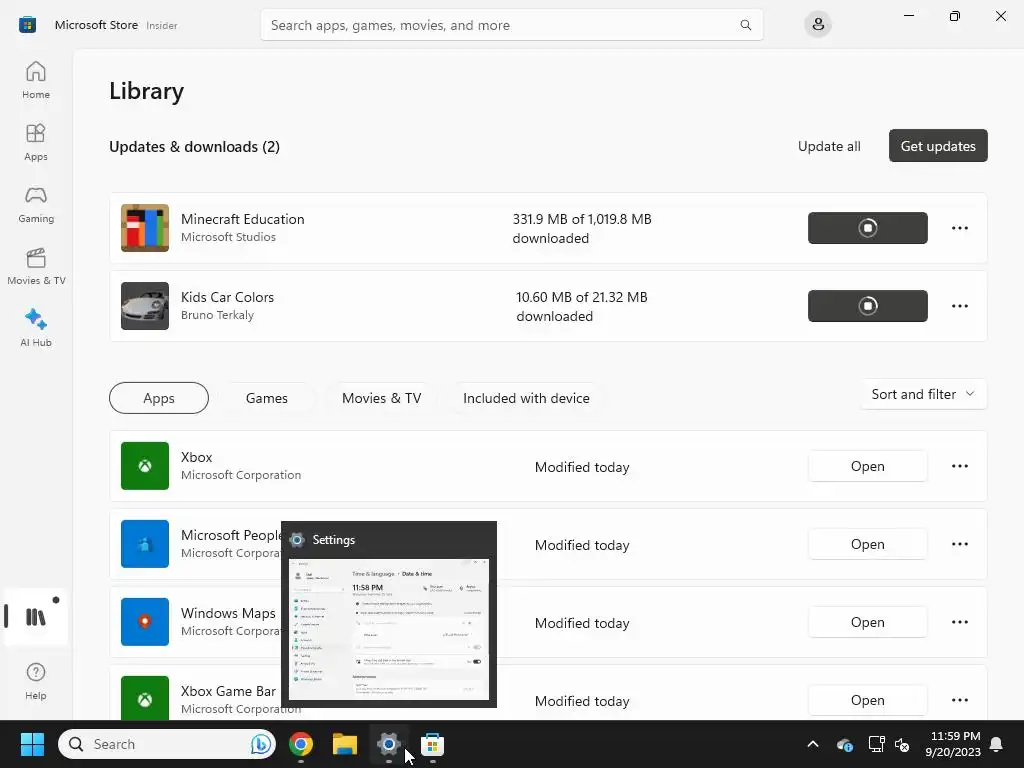
Task: Open Chrome from the taskbar
Action: click(x=300, y=744)
